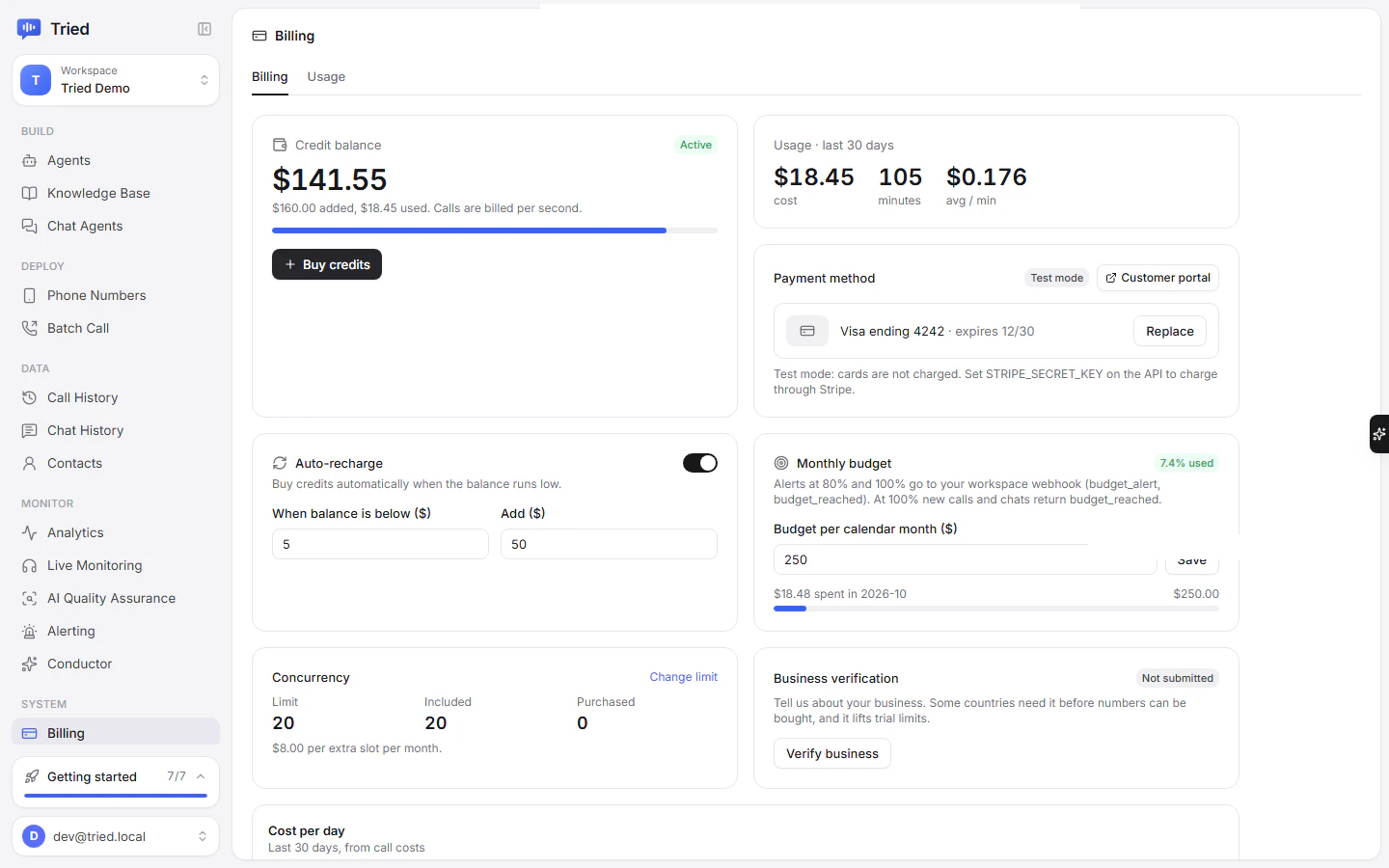The width and height of the screenshot is (1389, 868).
Task: Replace the Visa payment method
Action: coord(1170,331)
